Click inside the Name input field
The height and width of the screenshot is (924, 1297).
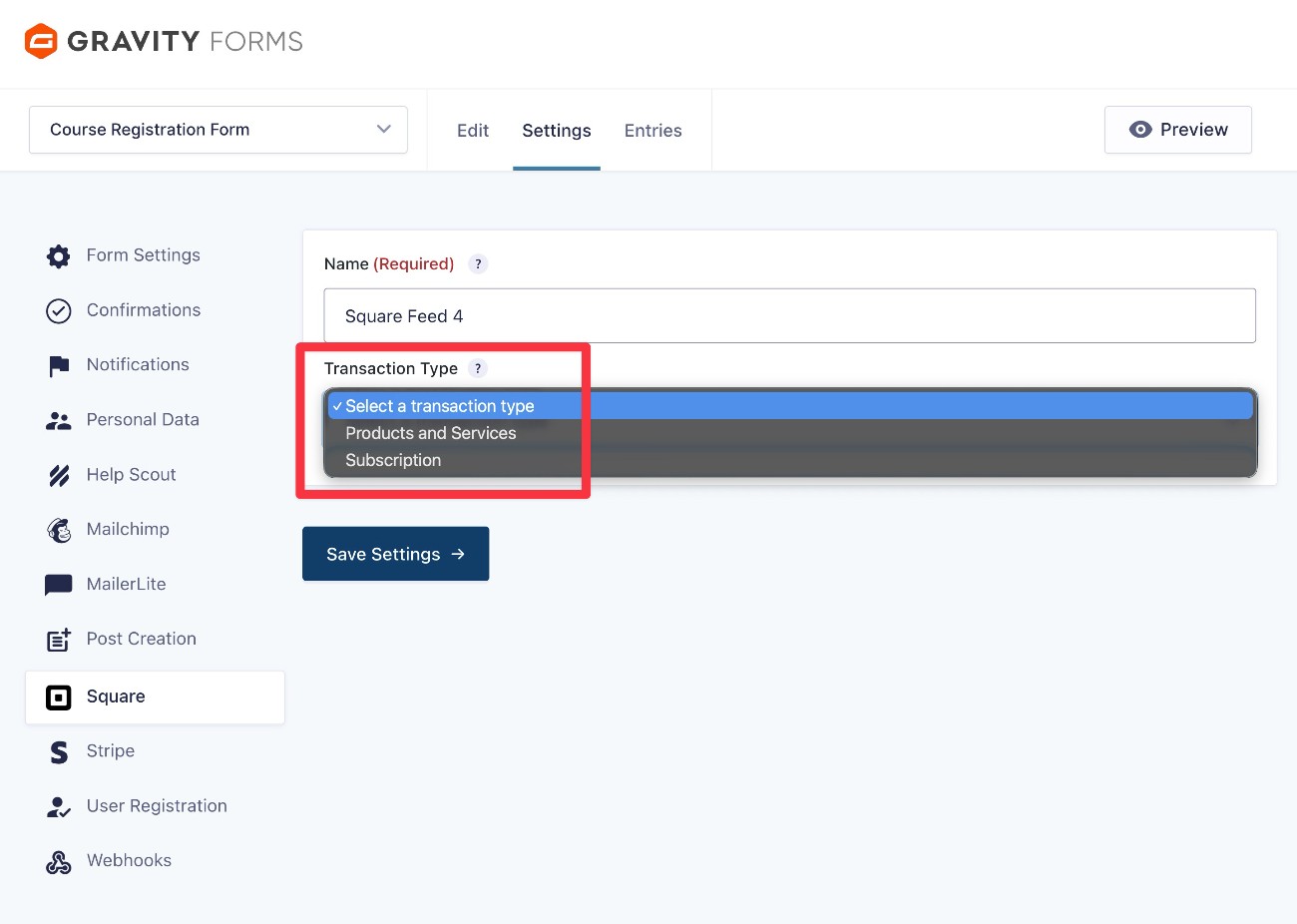click(x=788, y=315)
